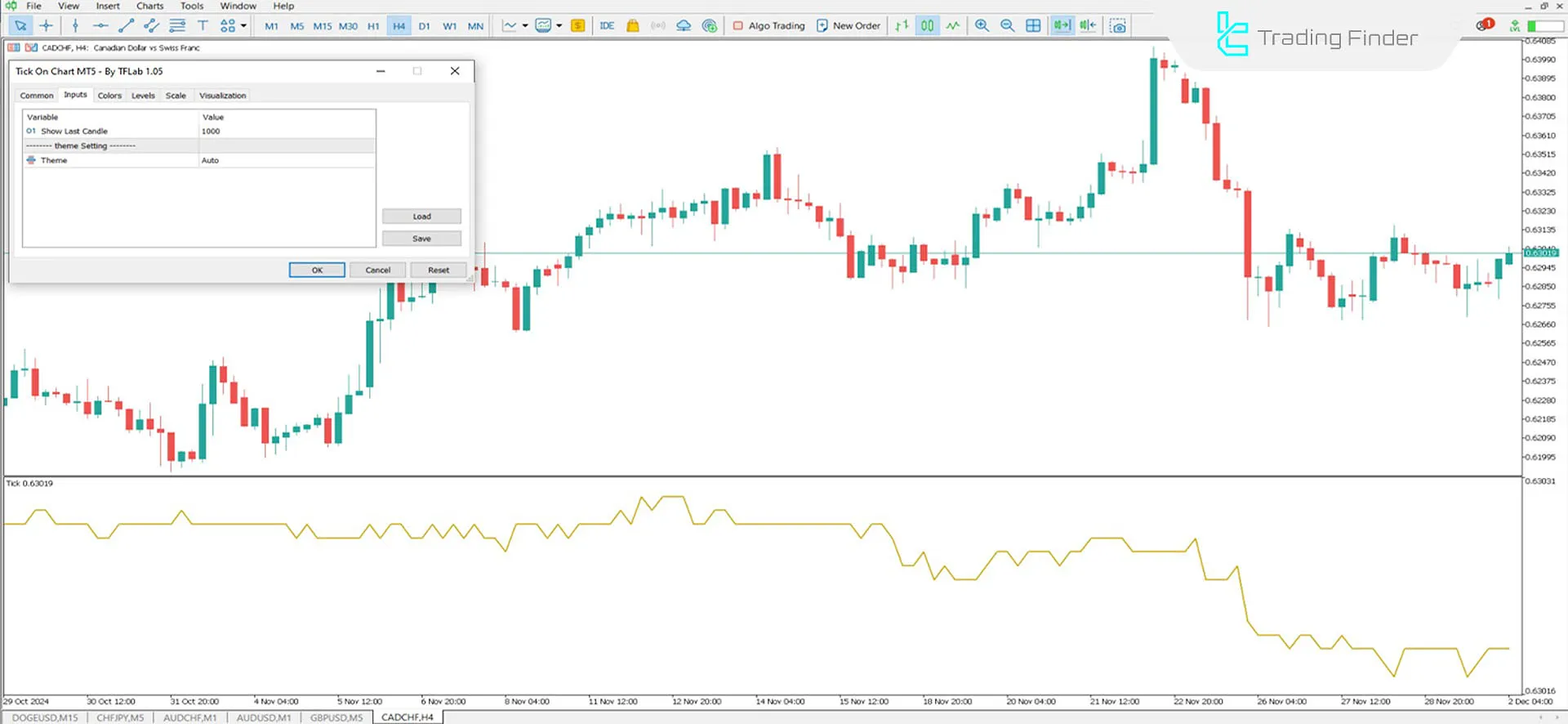Click the Reset button
Image resolution: width=1568 pixels, height=724 pixels.
coord(438,270)
